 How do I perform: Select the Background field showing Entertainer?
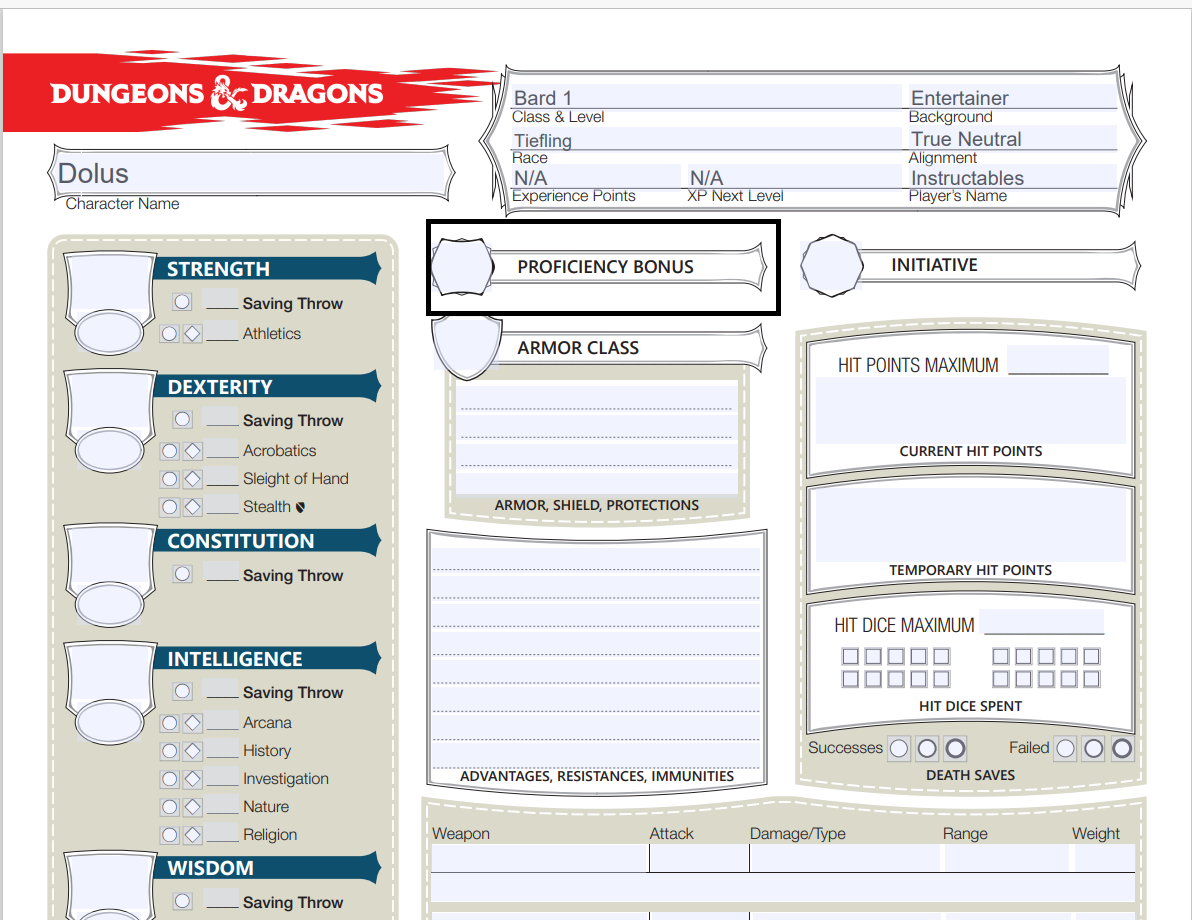click(x=1013, y=97)
